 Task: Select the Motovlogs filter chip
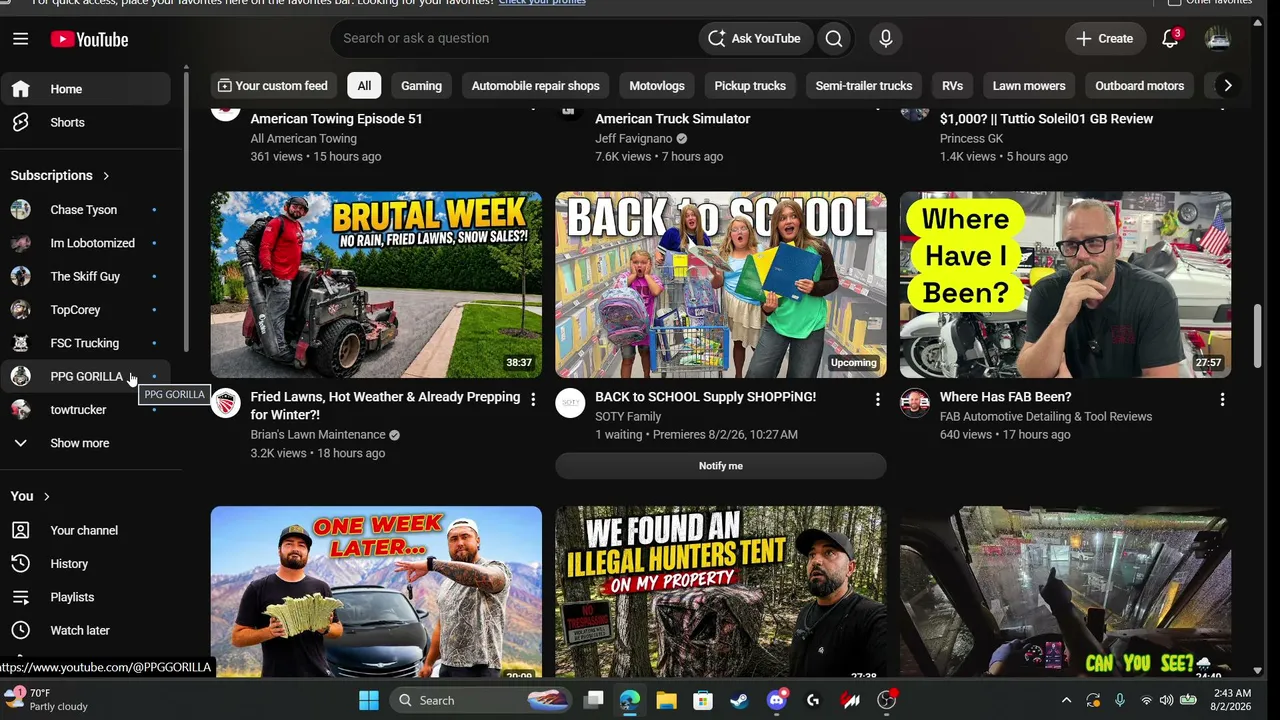pyautogui.click(x=657, y=86)
